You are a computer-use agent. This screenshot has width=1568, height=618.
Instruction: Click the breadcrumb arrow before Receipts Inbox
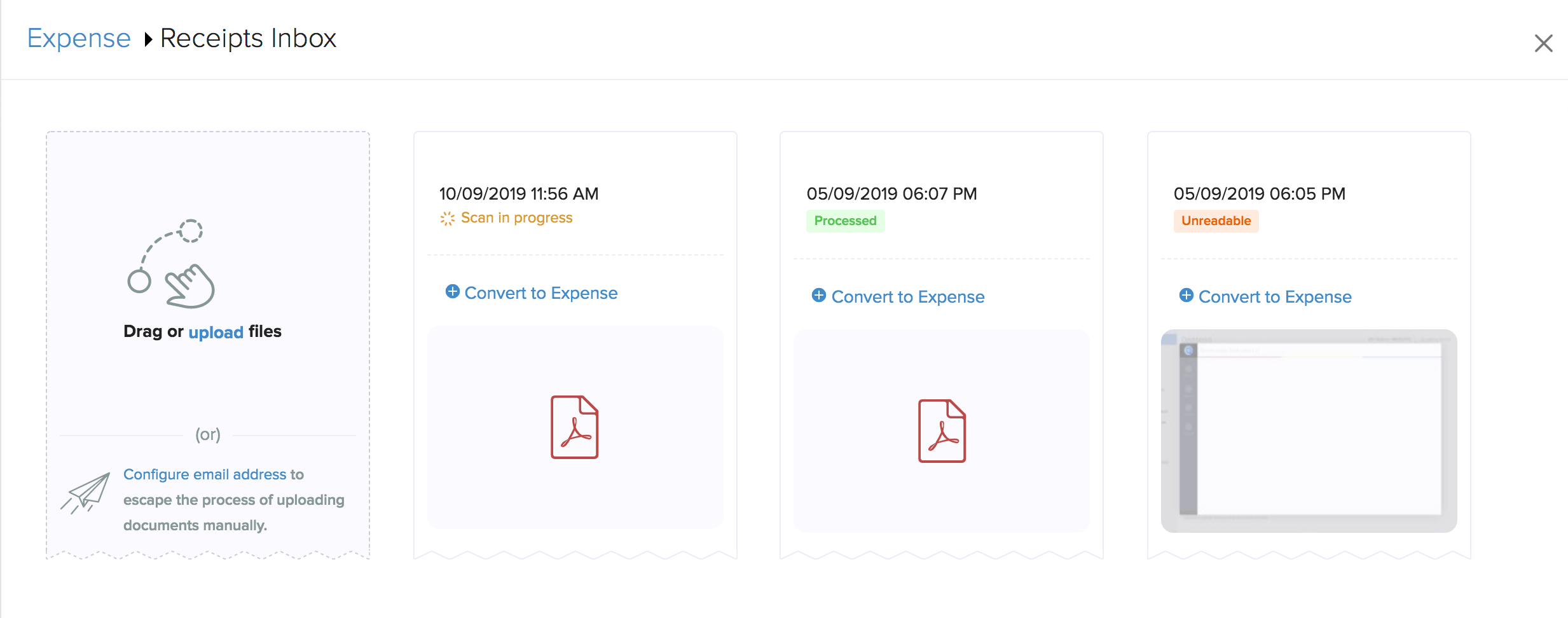148,39
